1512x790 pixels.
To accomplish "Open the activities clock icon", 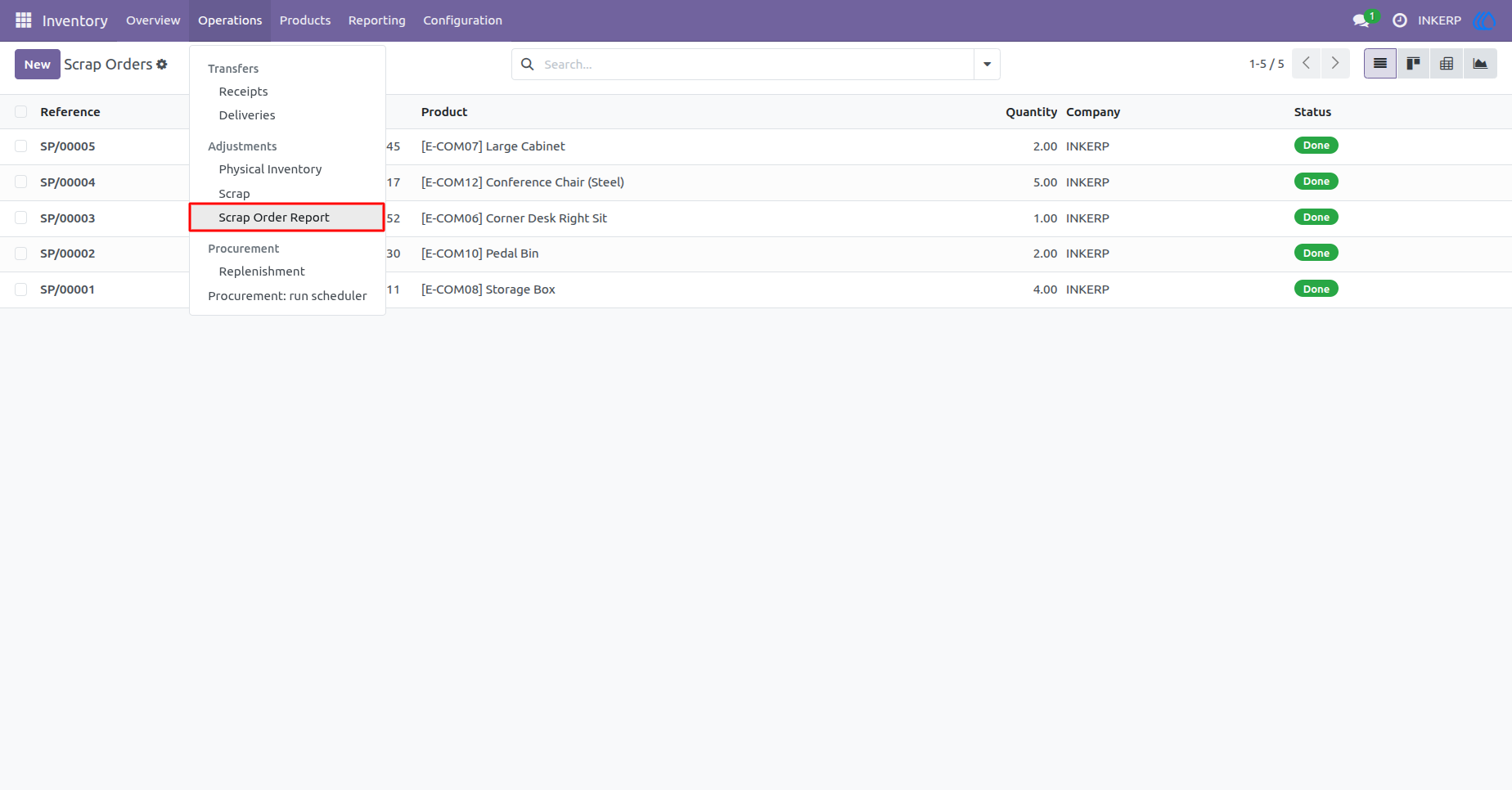I will [1400, 20].
